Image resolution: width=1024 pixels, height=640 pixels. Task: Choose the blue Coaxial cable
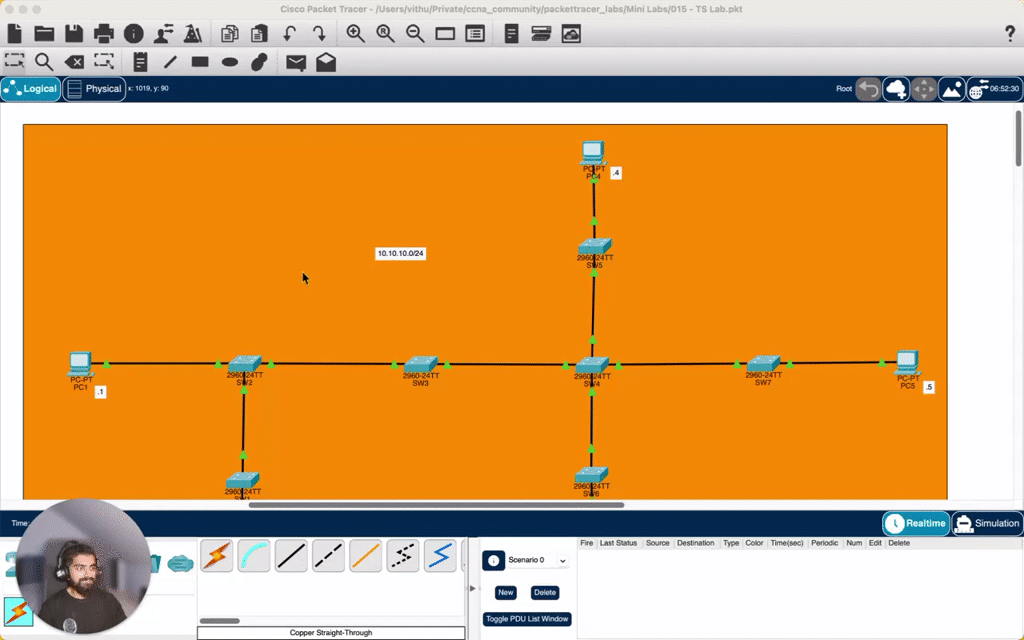click(x=440, y=556)
